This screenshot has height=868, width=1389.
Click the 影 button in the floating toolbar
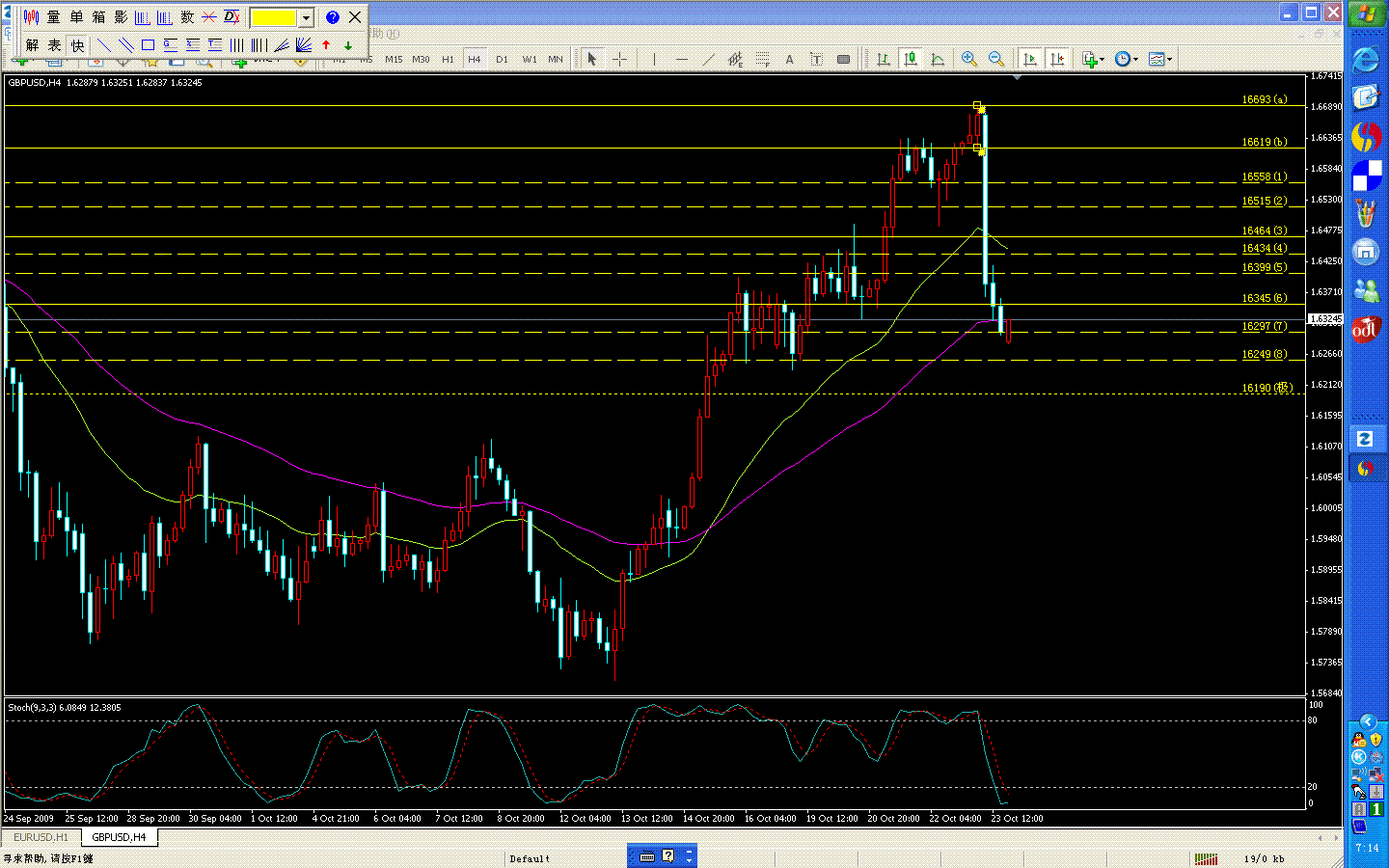tap(121, 17)
